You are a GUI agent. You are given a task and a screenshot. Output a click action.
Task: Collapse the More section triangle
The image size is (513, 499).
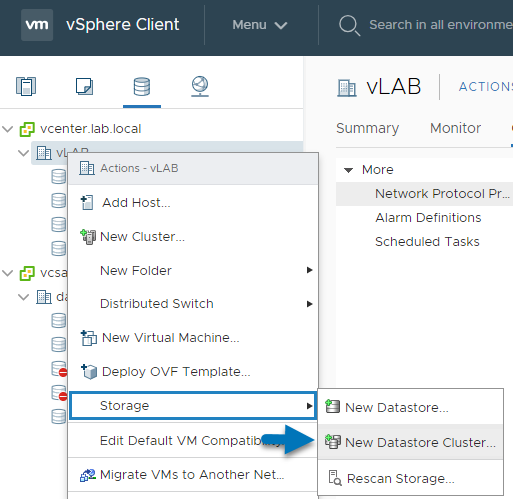click(349, 170)
